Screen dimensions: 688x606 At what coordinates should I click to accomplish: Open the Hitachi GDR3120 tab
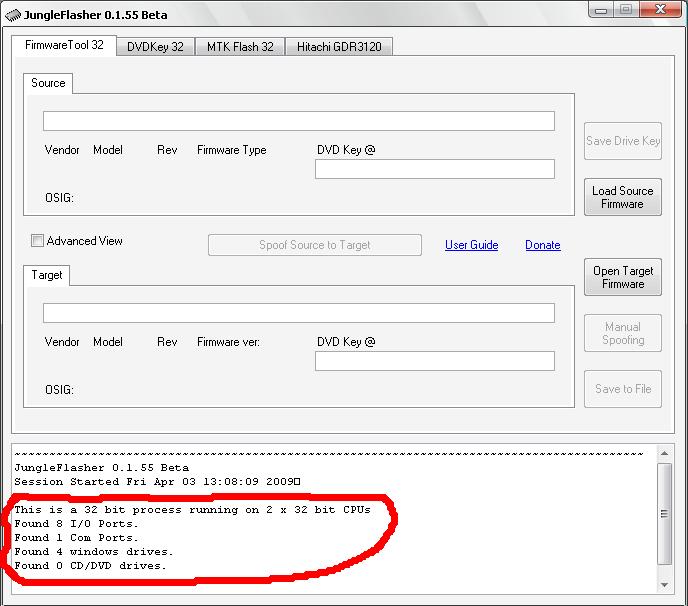[x=339, y=47]
